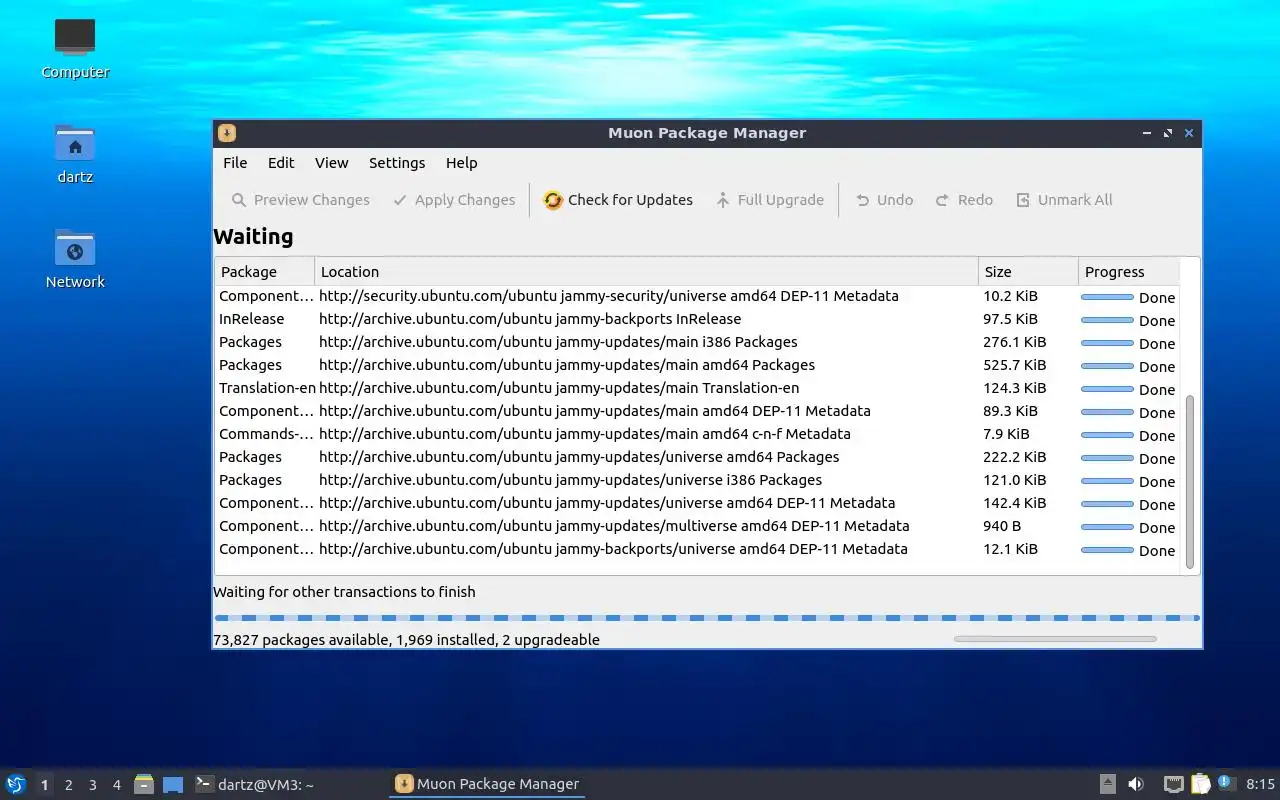This screenshot has width=1280, height=800.
Task: Click the eject removable media tray icon
Action: tap(1108, 784)
